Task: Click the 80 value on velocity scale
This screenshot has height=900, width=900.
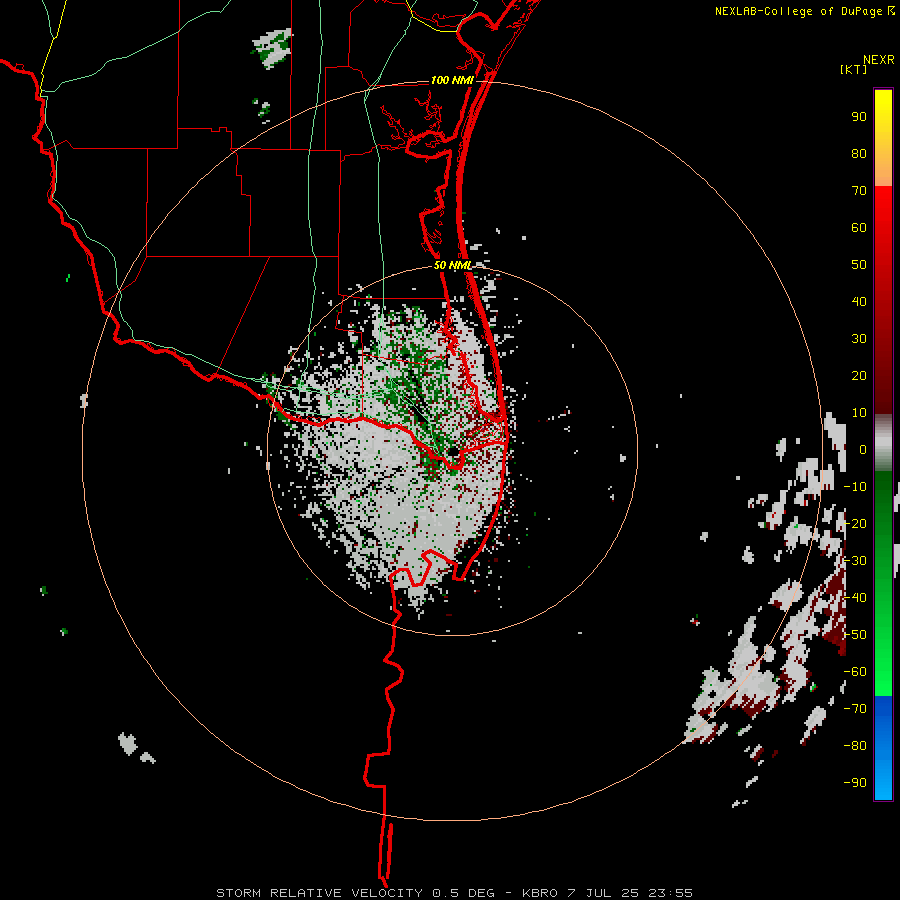Action: pos(859,154)
